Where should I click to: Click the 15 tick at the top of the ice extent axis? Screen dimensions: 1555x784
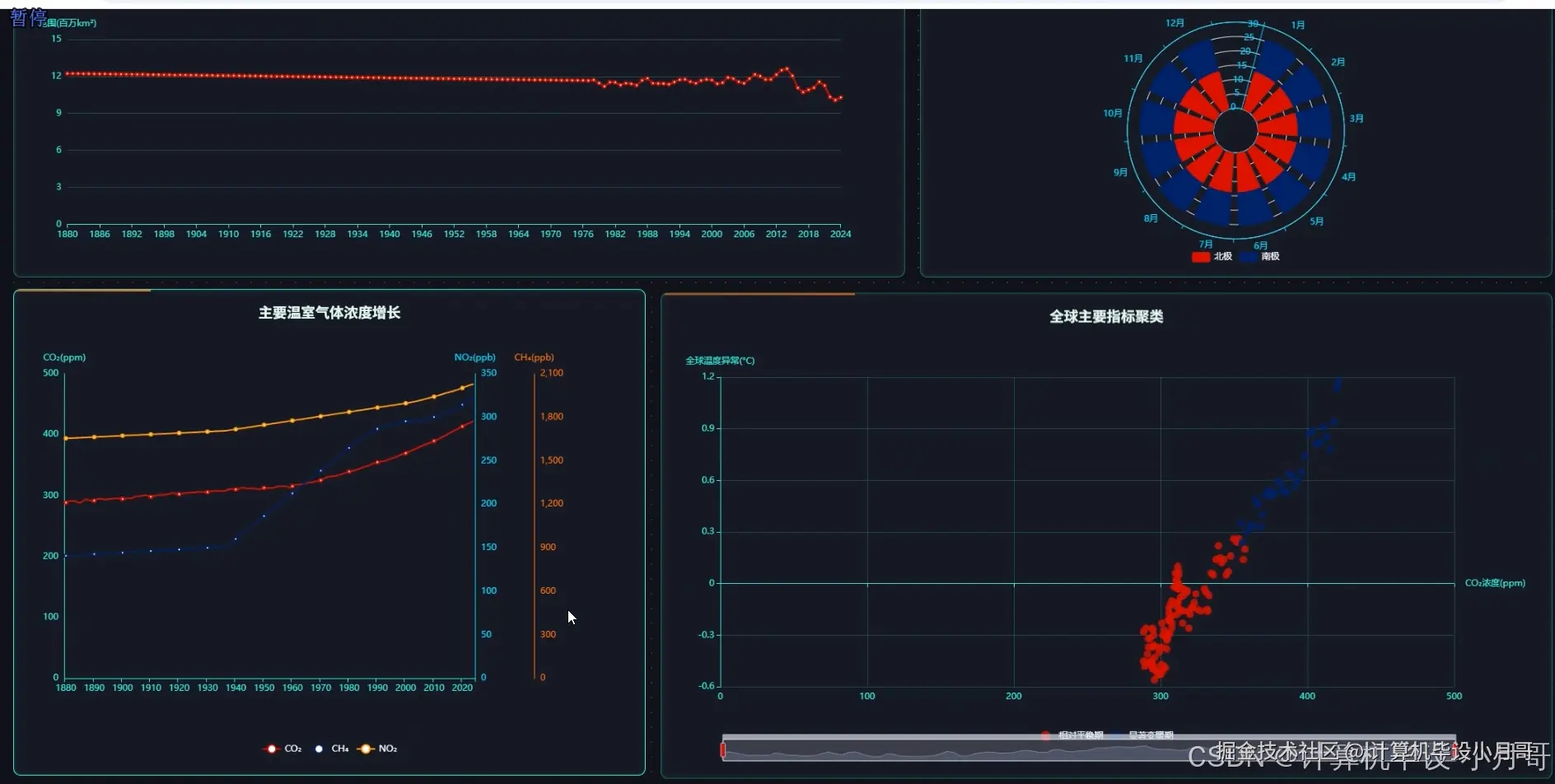click(x=56, y=39)
